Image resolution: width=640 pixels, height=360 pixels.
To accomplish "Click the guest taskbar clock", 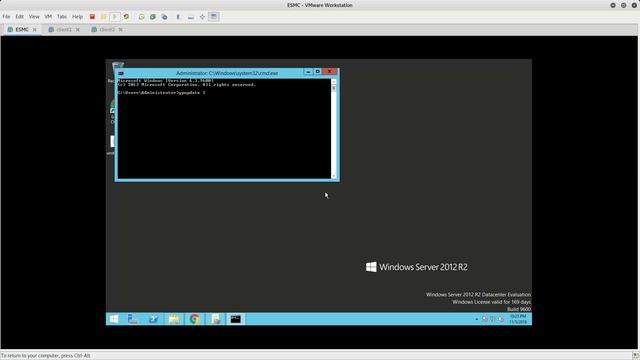I will [x=518, y=319].
